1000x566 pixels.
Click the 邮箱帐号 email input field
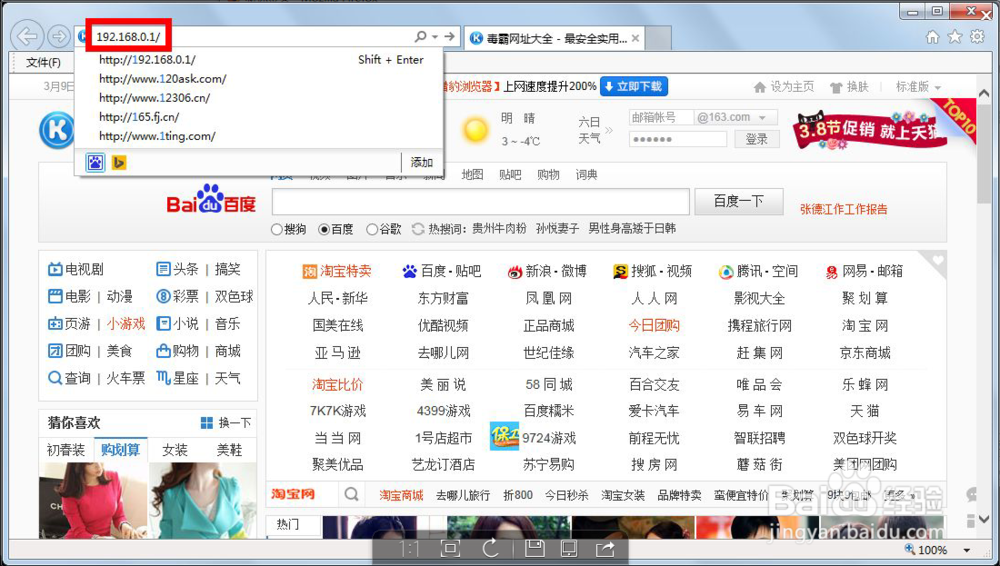coord(661,117)
